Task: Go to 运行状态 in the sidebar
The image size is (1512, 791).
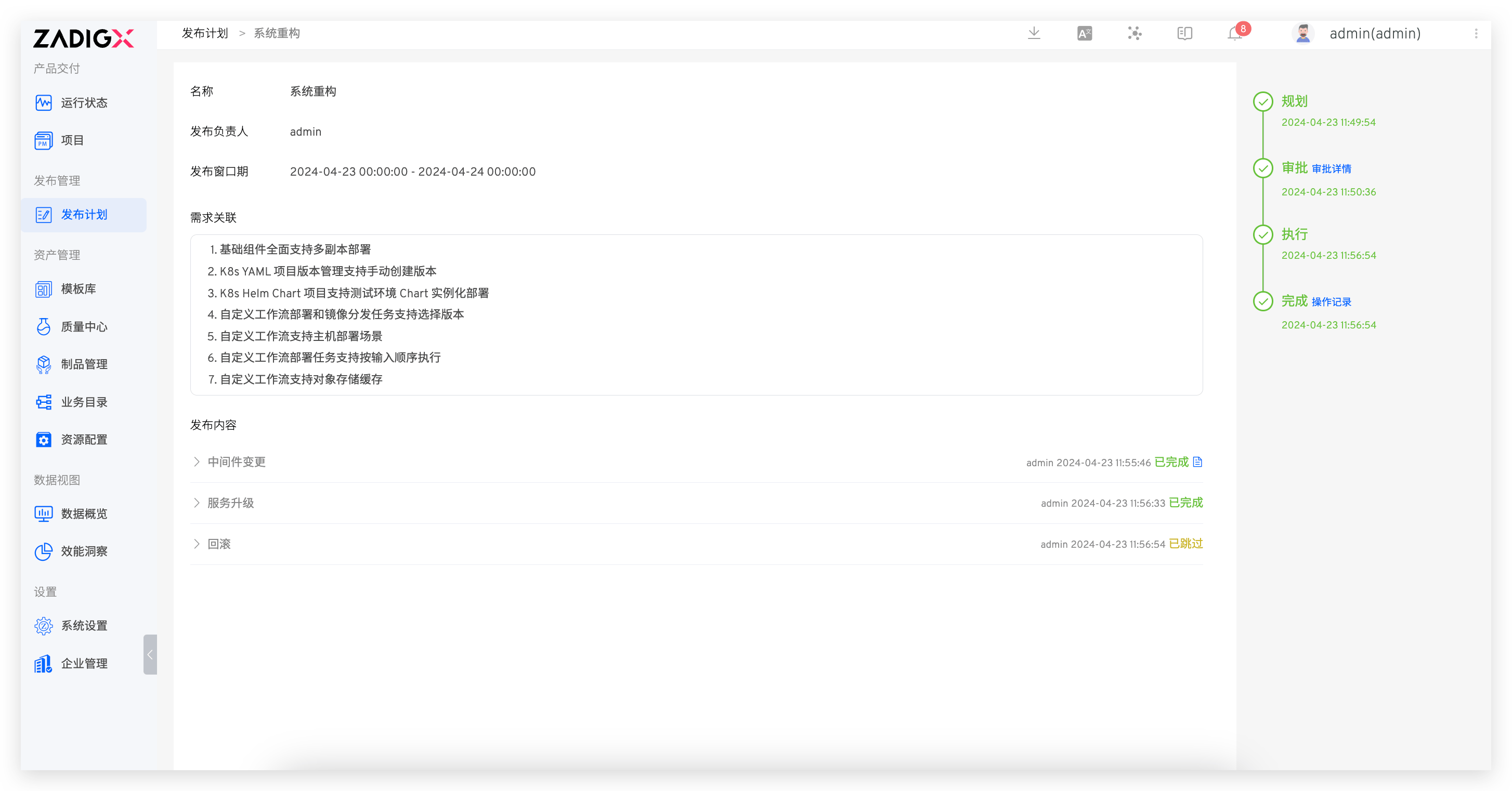Action: 84,103
